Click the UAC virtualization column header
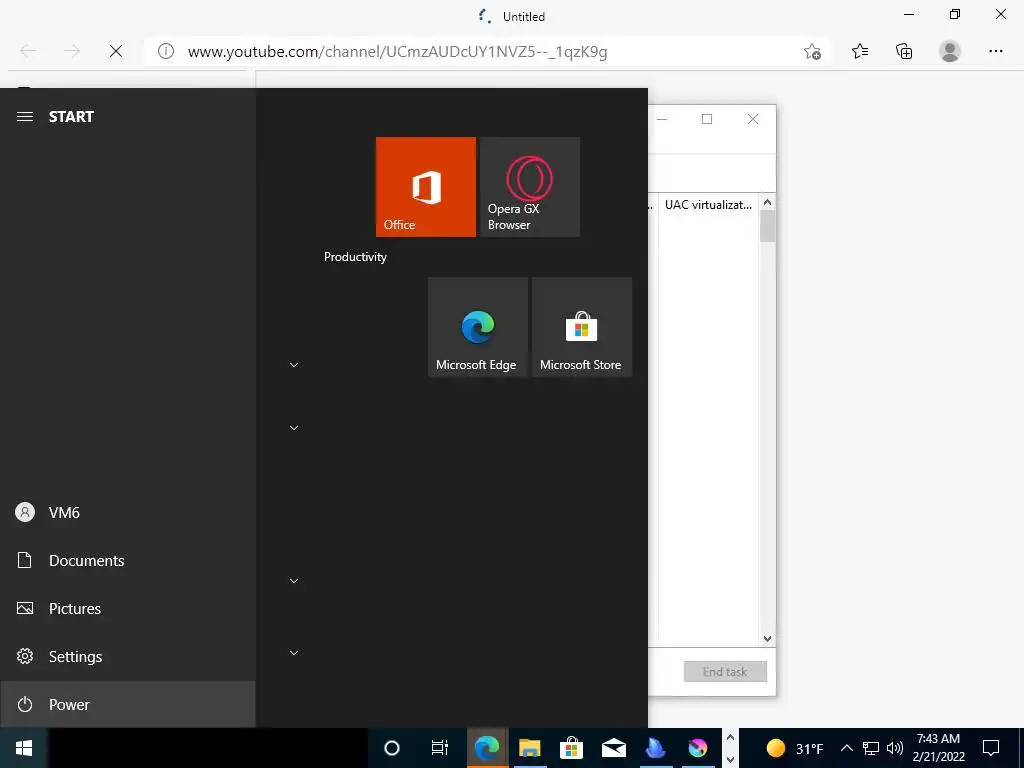 tap(709, 204)
